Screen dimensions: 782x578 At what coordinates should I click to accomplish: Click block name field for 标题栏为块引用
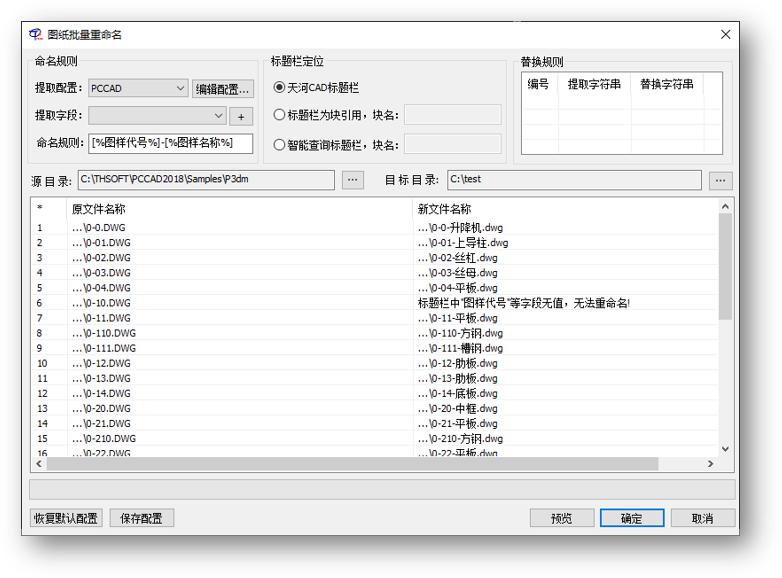pos(452,115)
